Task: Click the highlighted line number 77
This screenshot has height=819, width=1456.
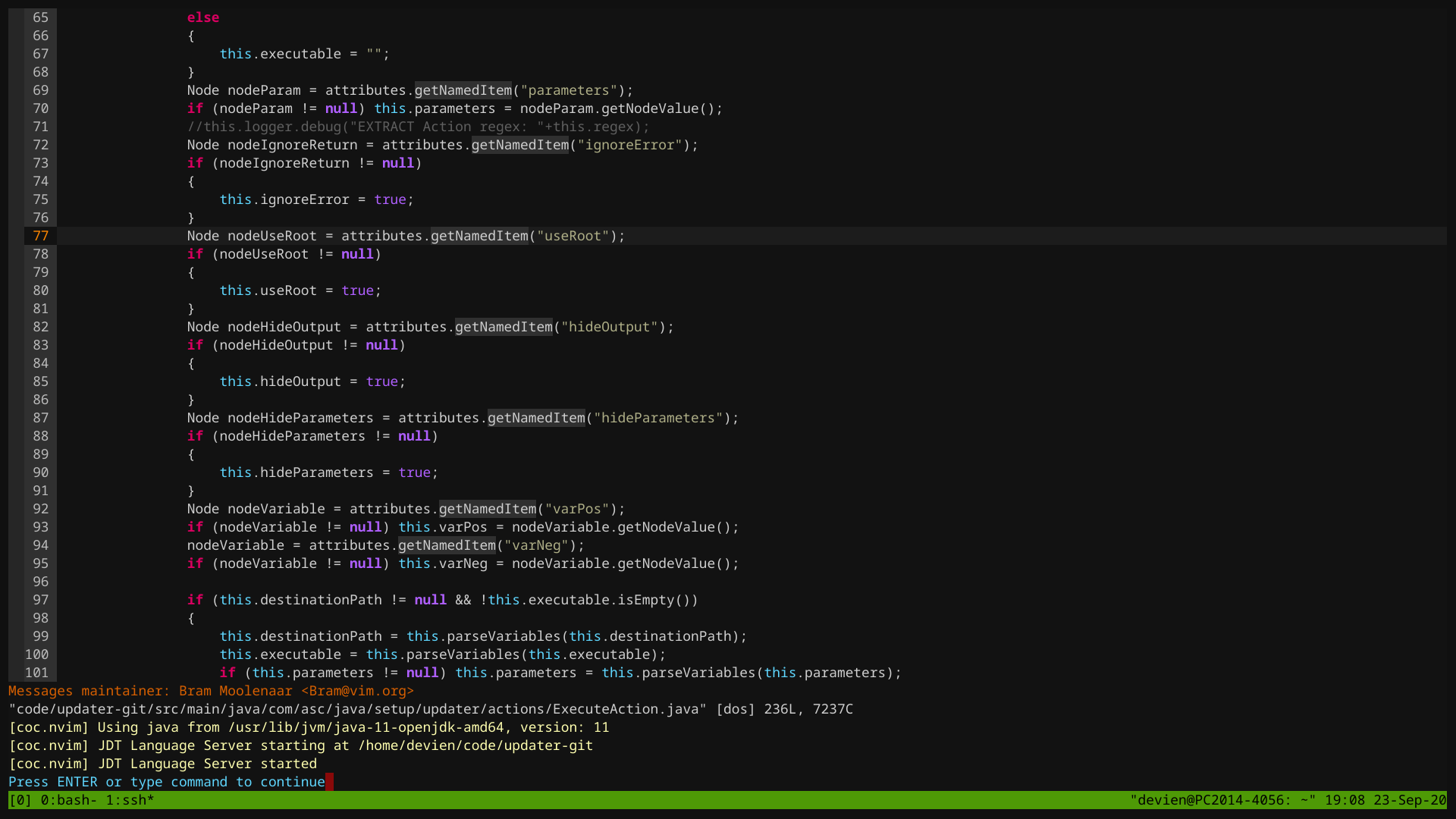Action: [41, 236]
